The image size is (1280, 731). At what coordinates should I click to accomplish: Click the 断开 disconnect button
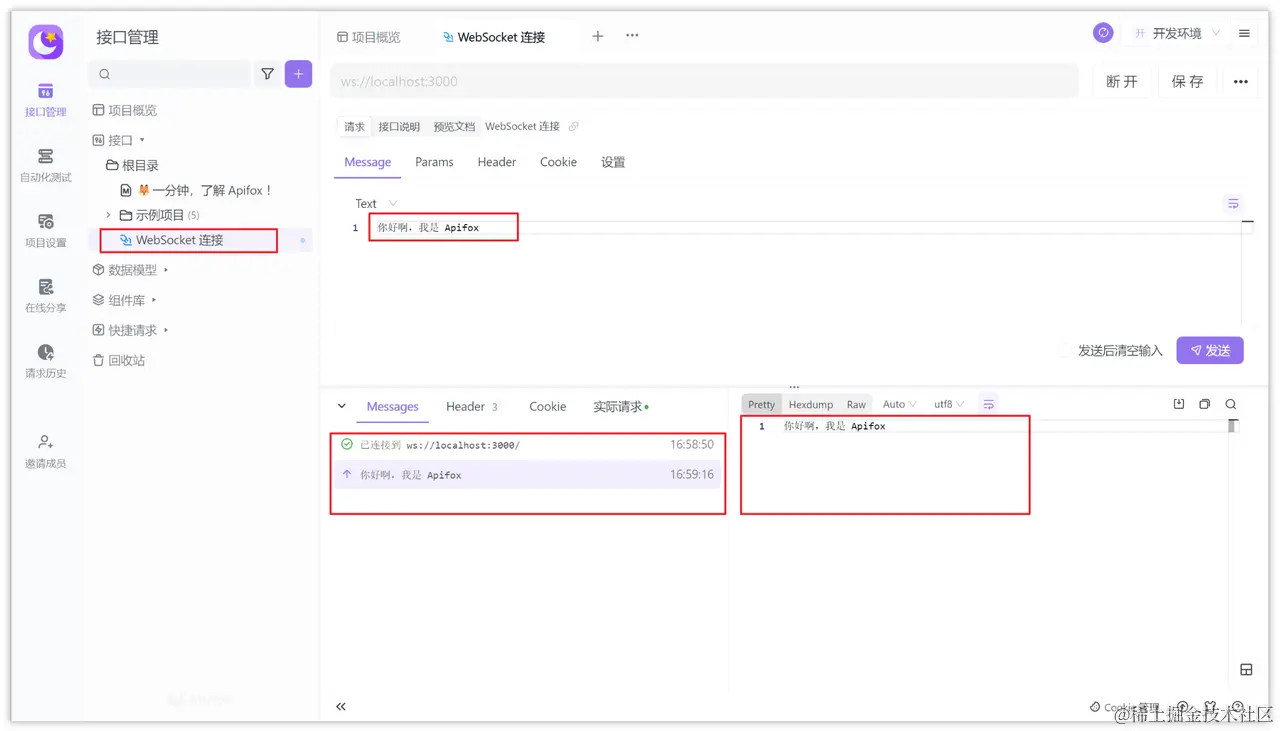pos(1122,81)
